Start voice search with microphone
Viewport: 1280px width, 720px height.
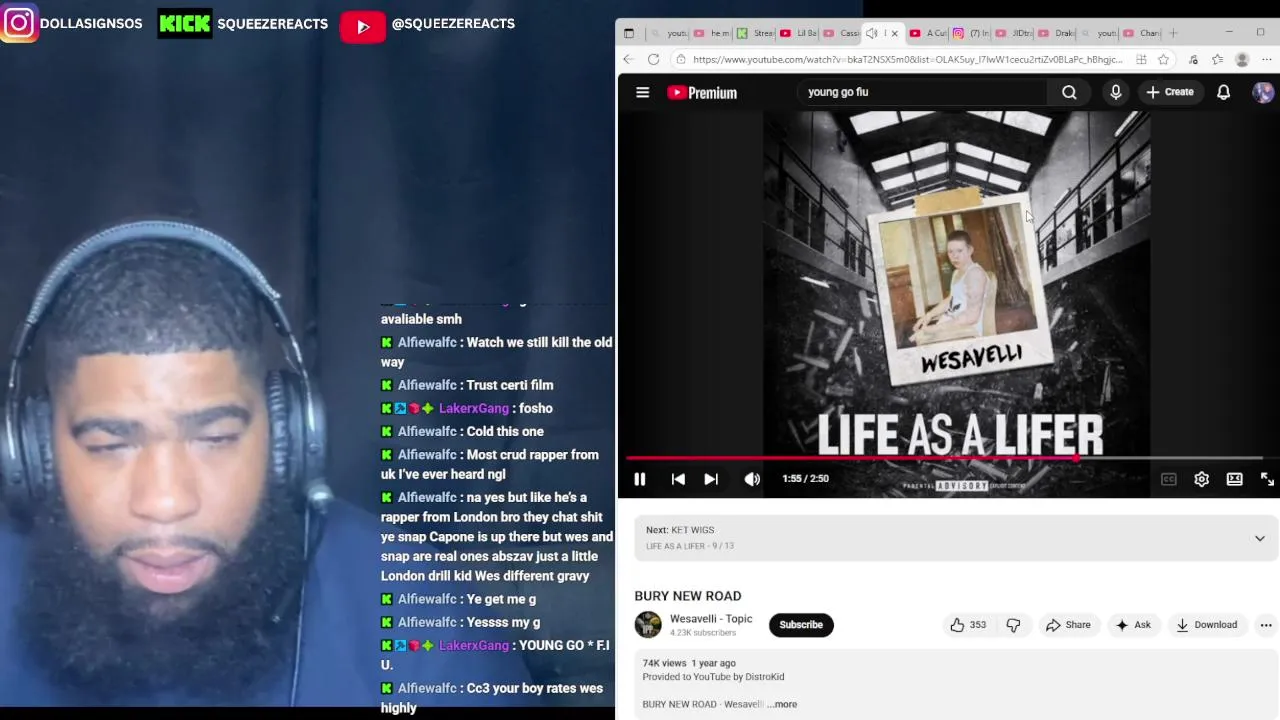[x=1116, y=92]
